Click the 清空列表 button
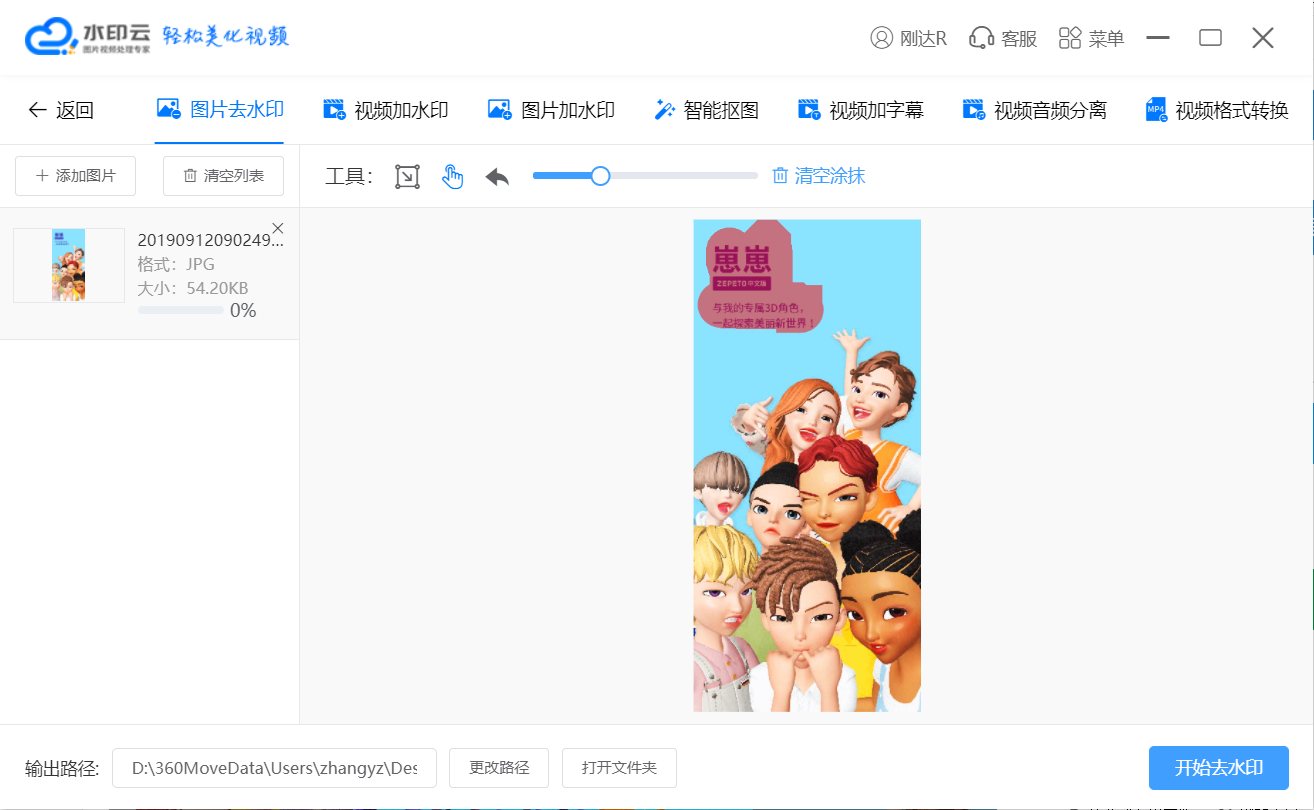Screen dimensions: 1314x810 [223, 176]
